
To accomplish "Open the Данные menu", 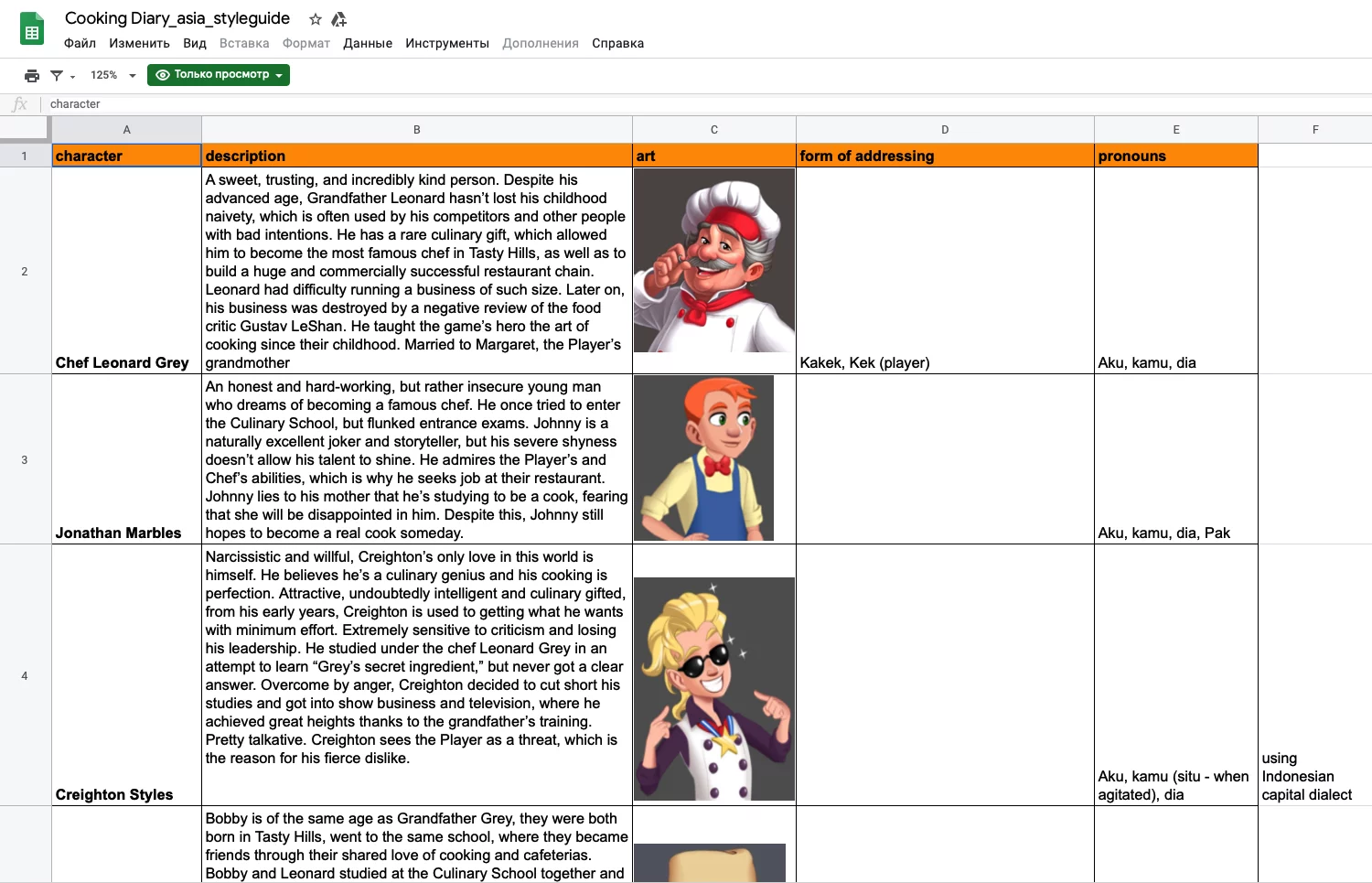I will 368,43.
